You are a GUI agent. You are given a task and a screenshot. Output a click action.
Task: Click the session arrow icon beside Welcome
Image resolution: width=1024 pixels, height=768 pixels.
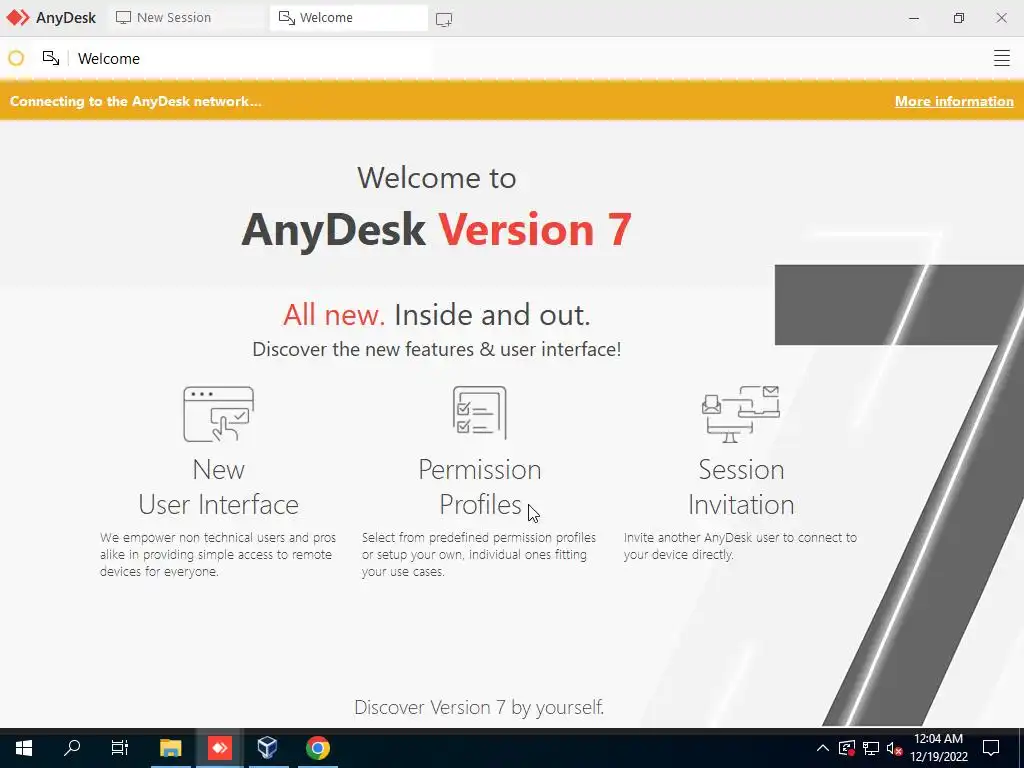(51, 58)
